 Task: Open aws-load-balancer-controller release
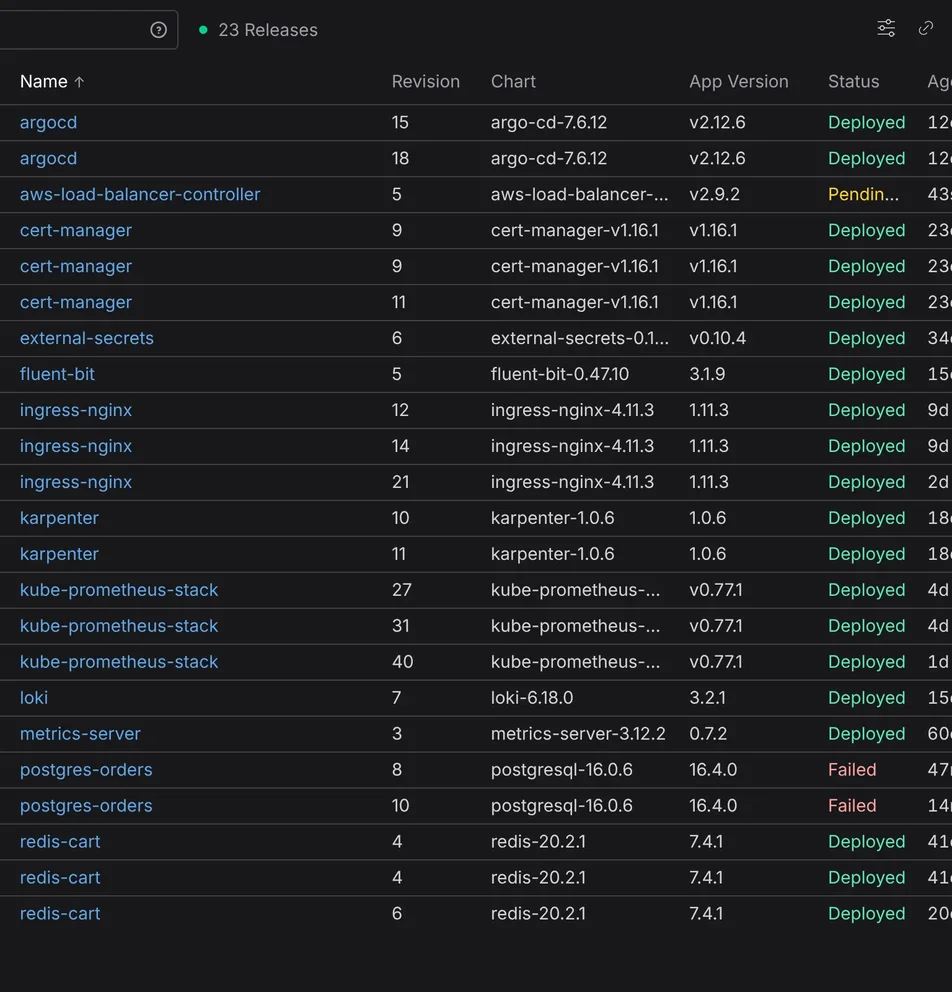point(140,194)
